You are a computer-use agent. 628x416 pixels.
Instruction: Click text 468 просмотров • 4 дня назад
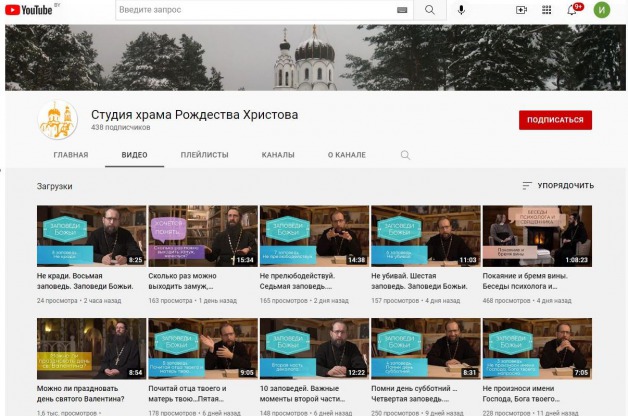coord(527,301)
